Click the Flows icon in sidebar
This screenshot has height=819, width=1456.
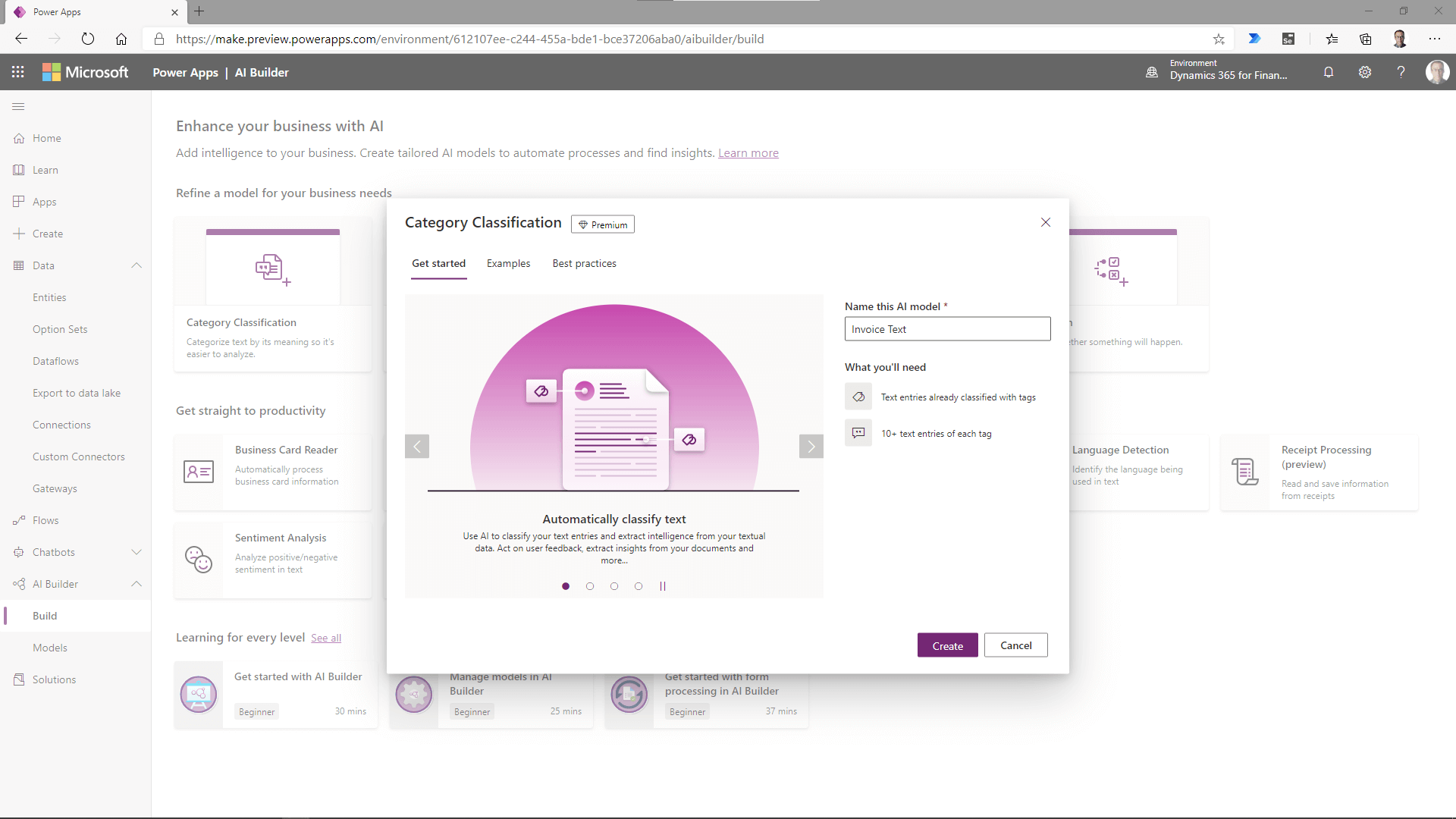coord(19,520)
